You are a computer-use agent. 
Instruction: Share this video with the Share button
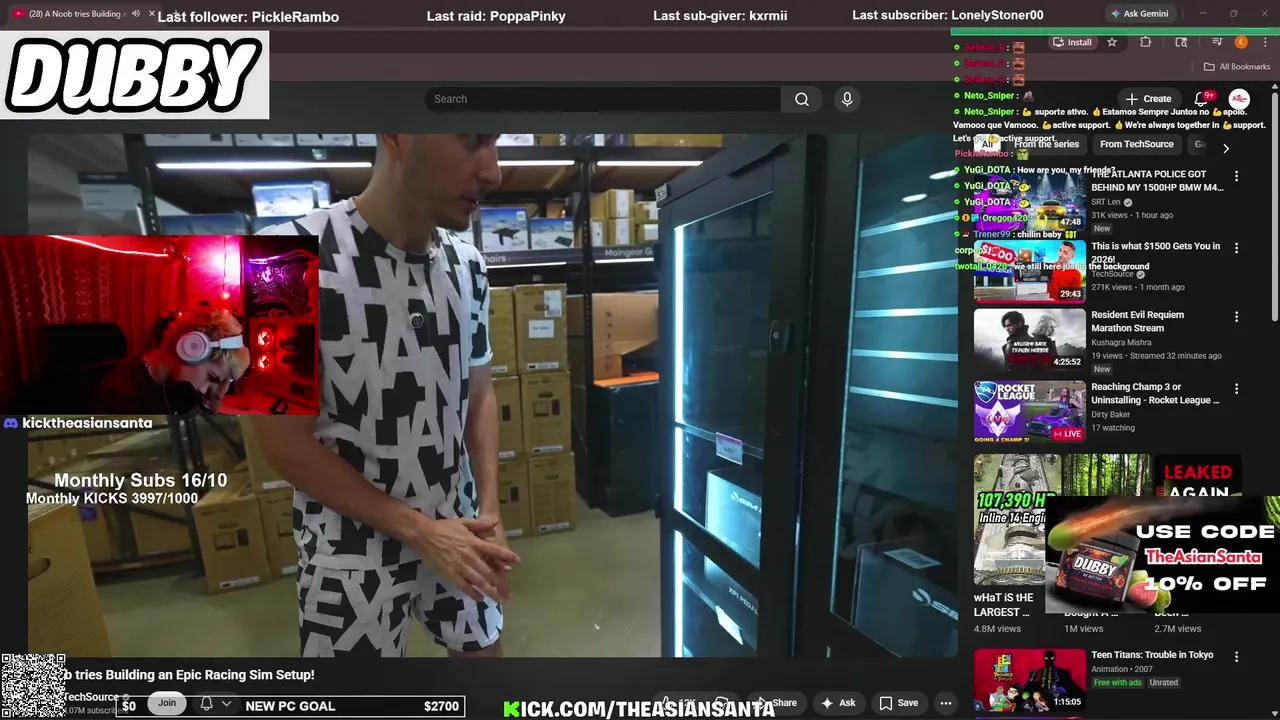click(777, 703)
